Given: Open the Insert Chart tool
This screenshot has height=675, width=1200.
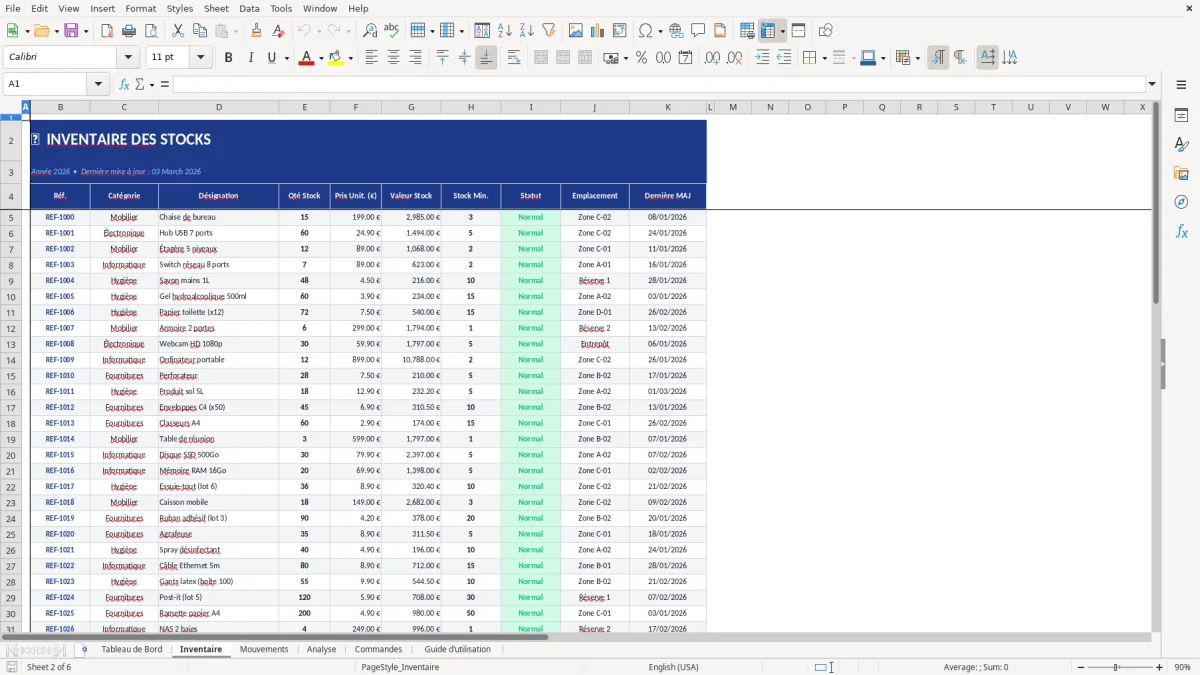Looking at the screenshot, I should 597,30.
